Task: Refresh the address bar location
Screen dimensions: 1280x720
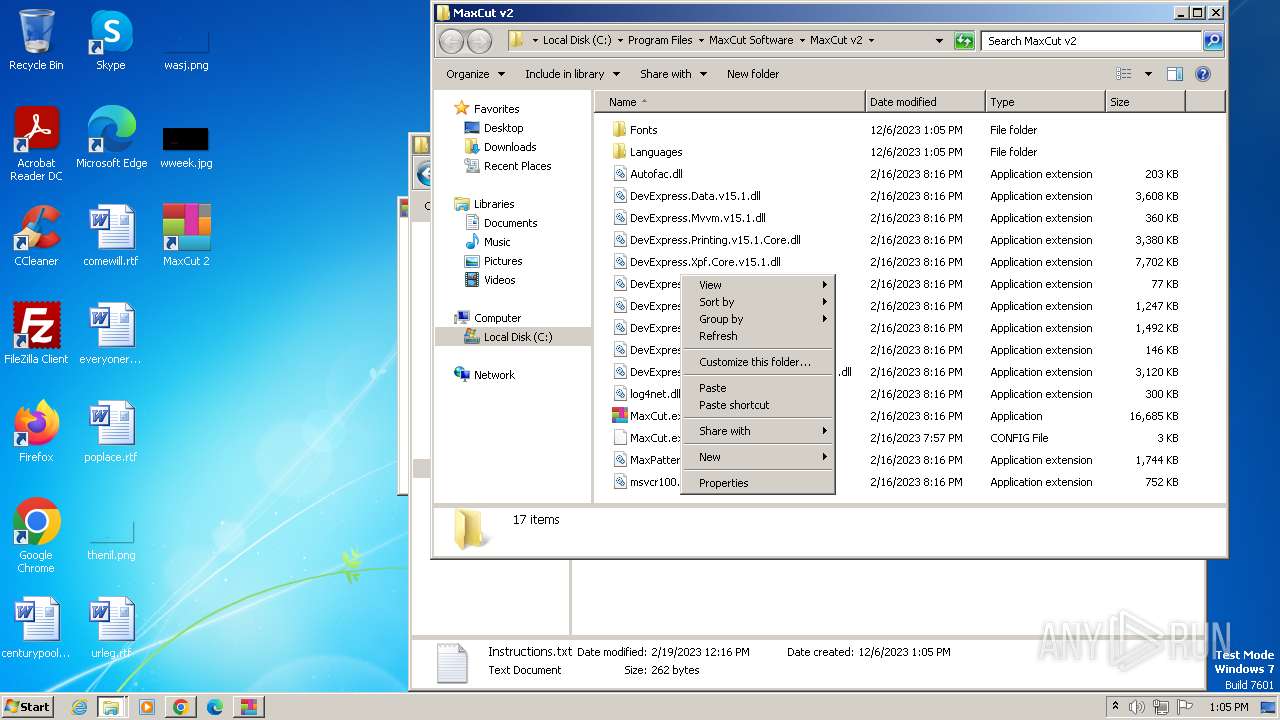Action: pyautogui.click(x=964, y=41)
